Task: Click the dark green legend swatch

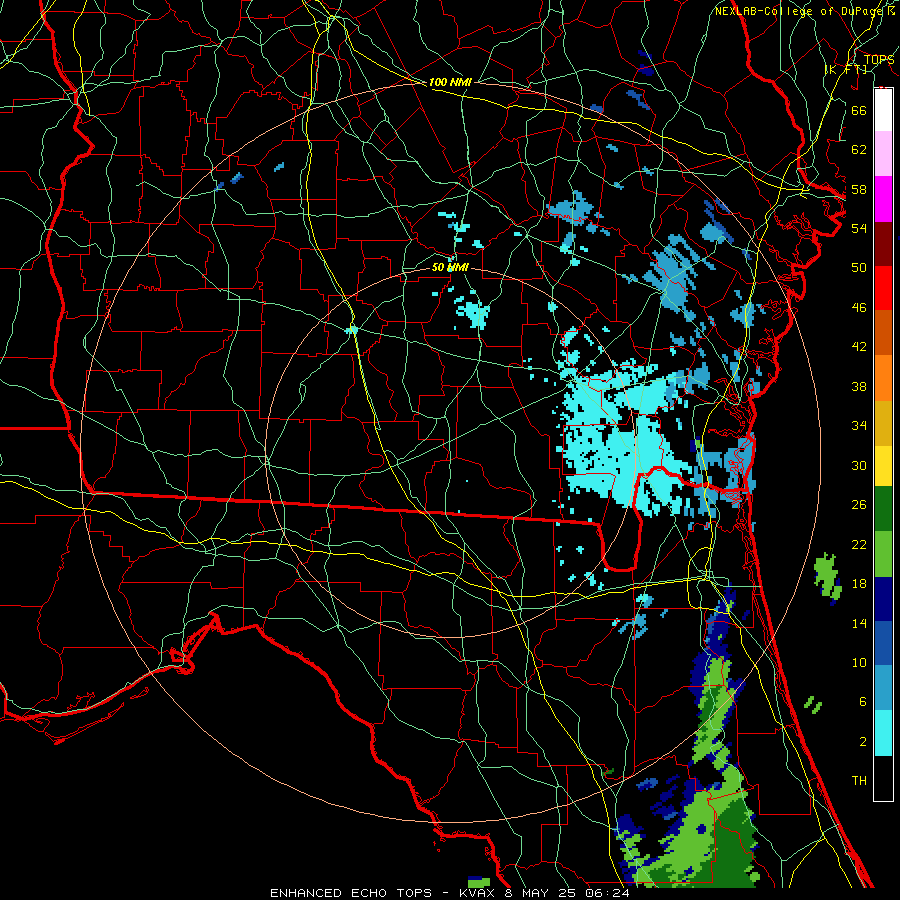Action: pyautogui.click(x=883, y=509)
